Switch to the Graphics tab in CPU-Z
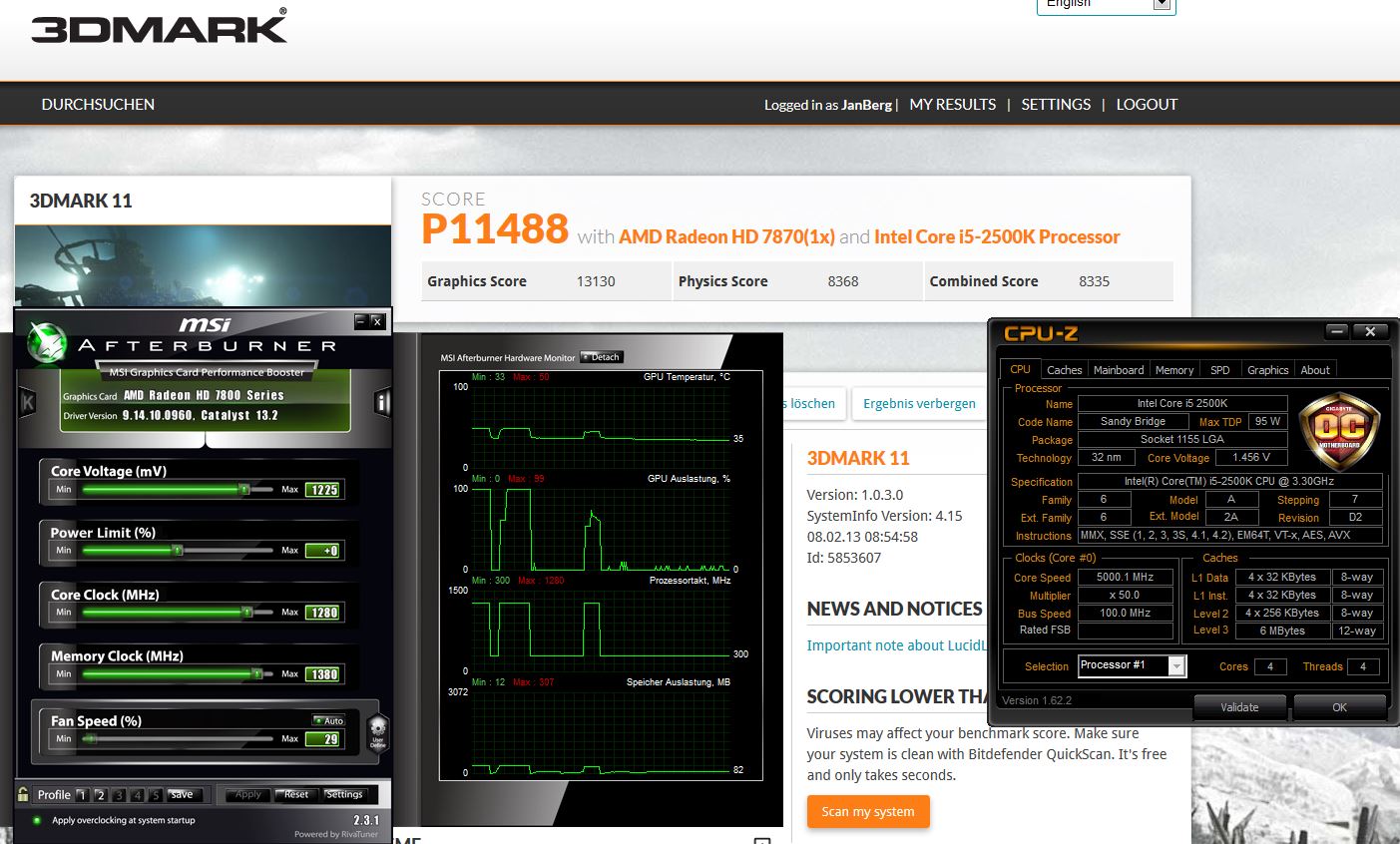 coord(1267,370)
